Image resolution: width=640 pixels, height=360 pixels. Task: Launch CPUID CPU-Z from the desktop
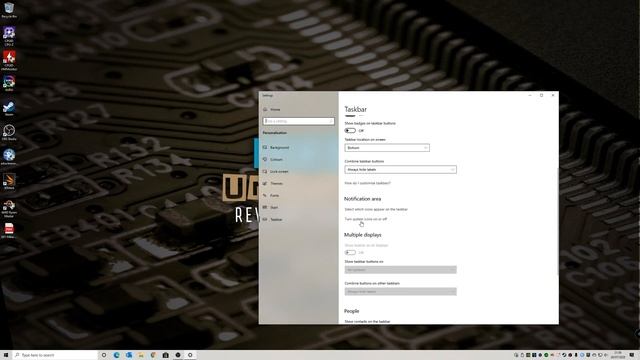pyautogui.click(x=9, y=36)
